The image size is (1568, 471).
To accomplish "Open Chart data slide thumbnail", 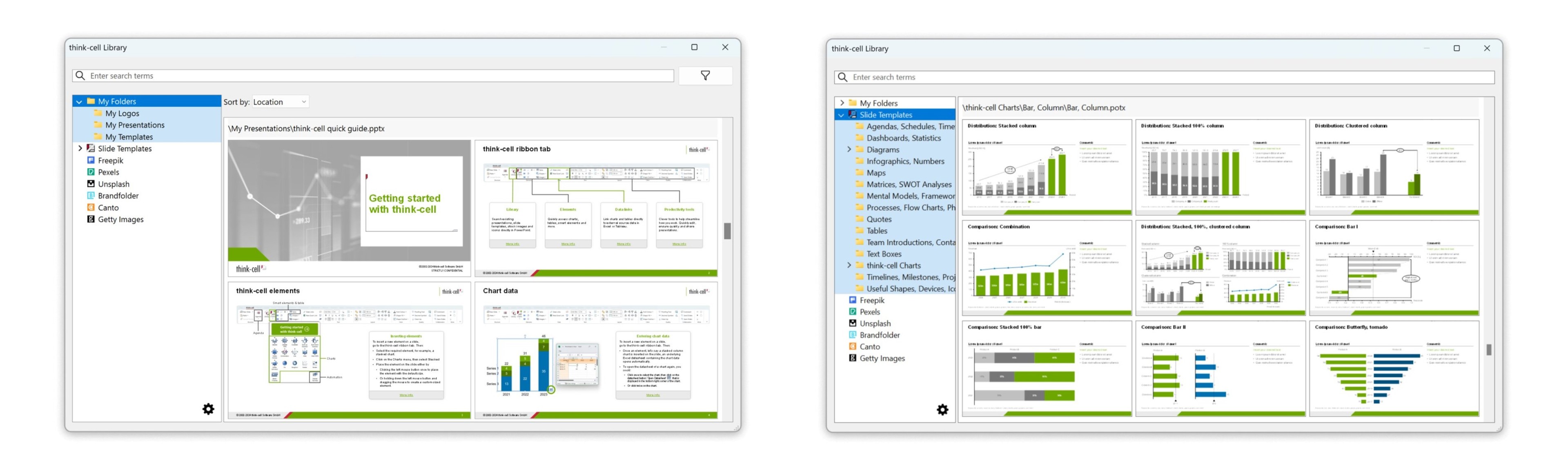I will pos(596,350).
